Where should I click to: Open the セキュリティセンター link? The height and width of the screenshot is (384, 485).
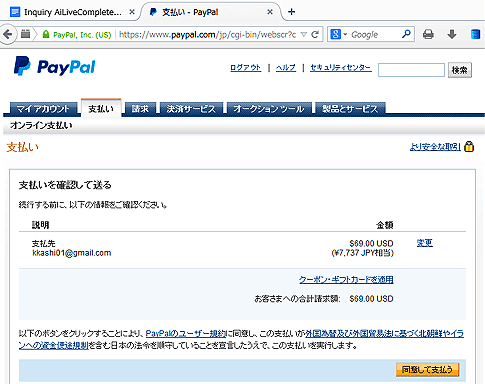[341, 68]
